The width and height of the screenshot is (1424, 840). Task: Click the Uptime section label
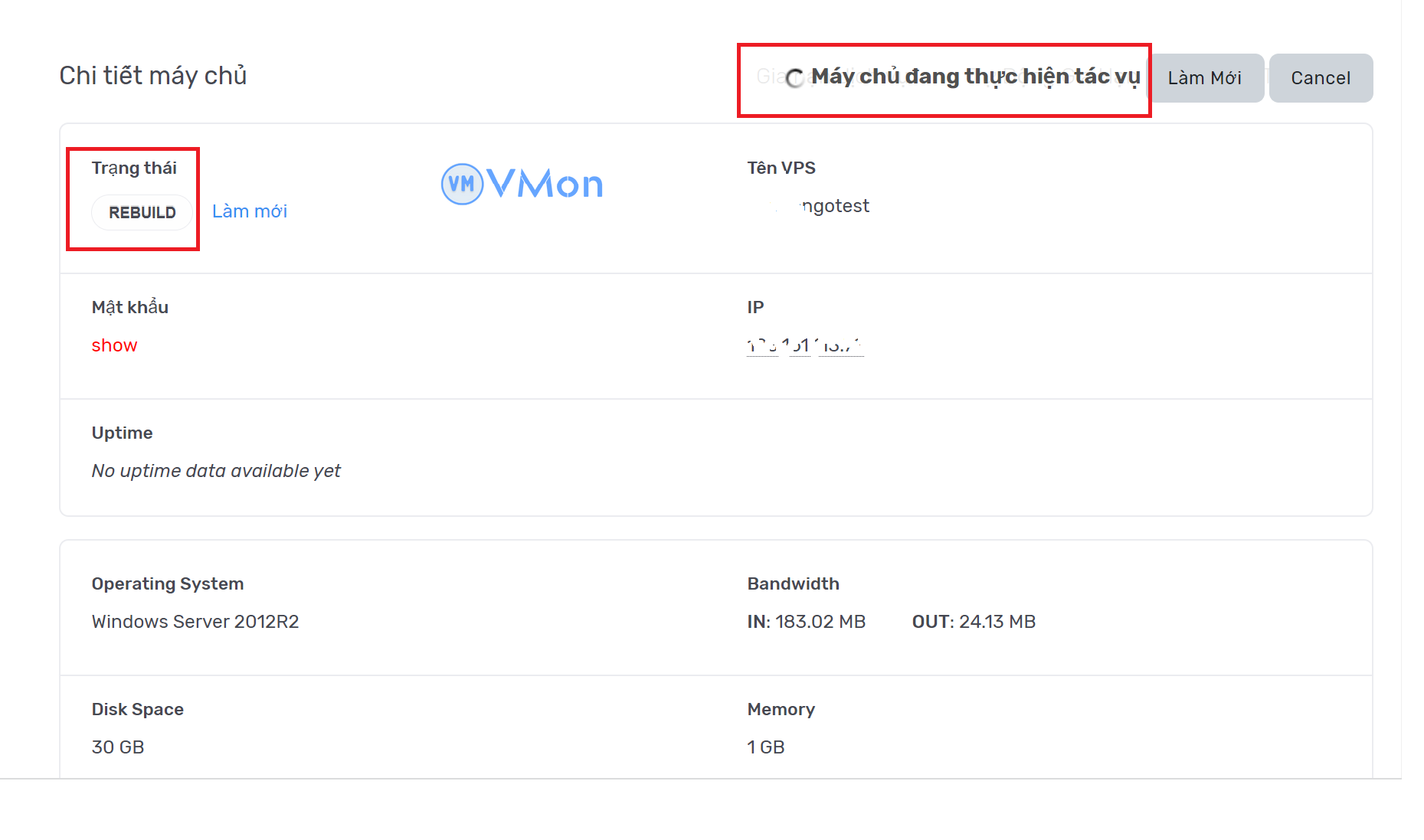(x=121, y=432)
